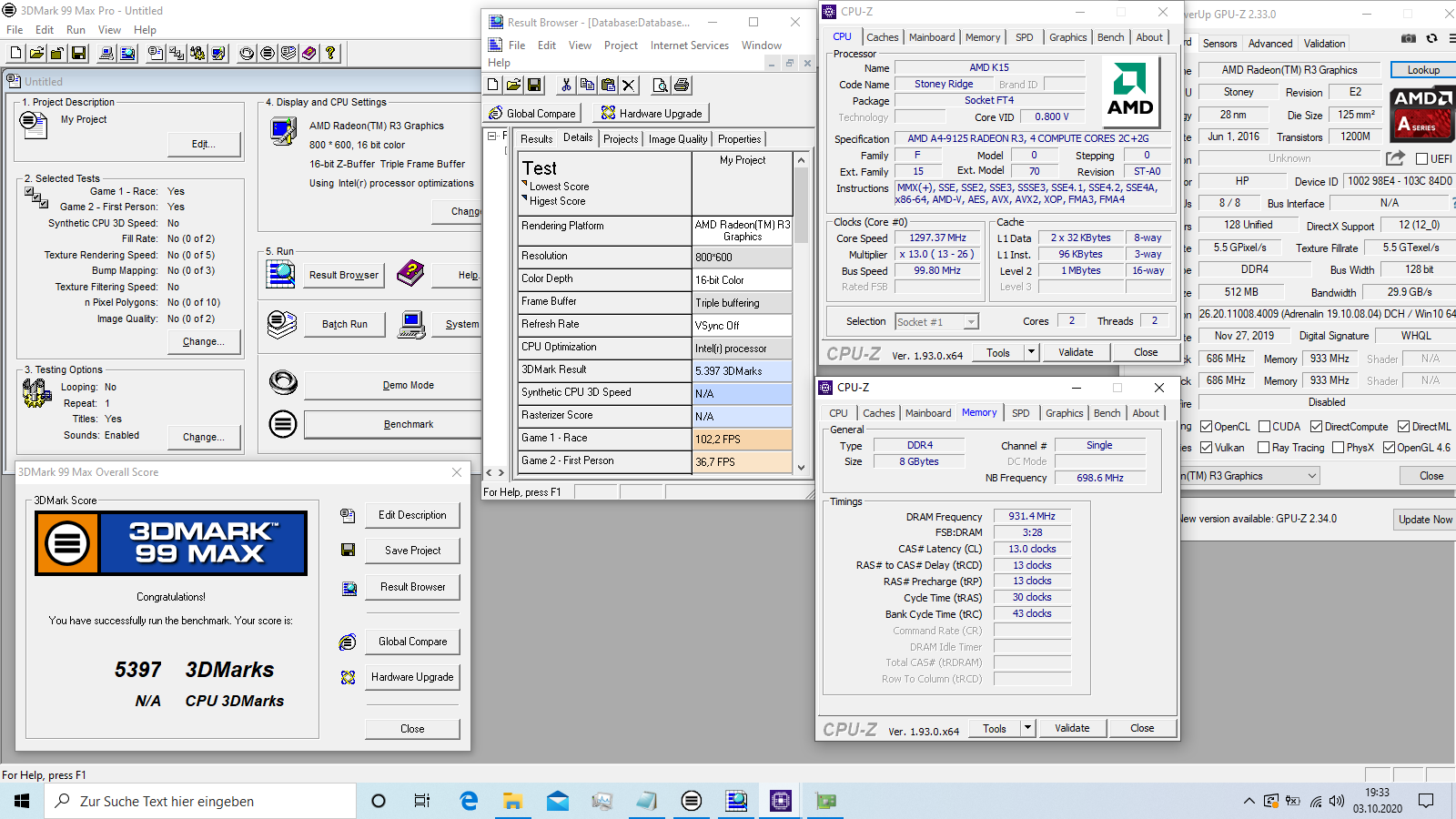Image resolution: width=1456 pixels, height=819 pixels.
Task: Switch to the Caches tab in upper CPU-Z window
Action: tap(882, 37)
